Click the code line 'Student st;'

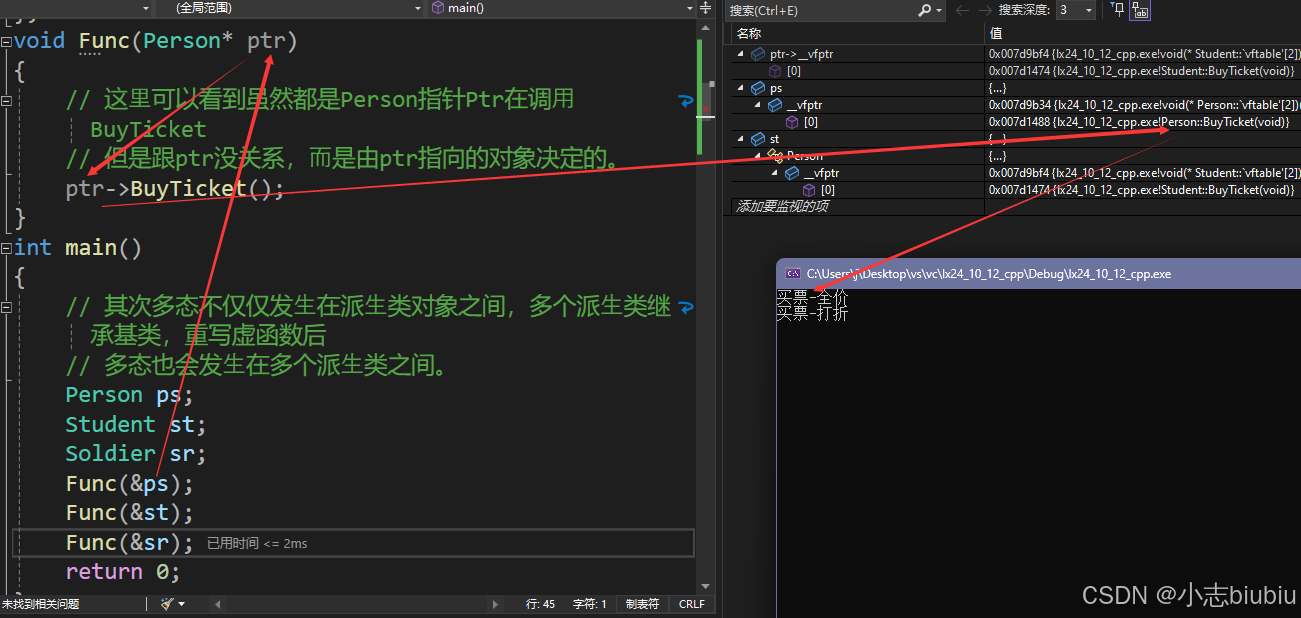click(x=136, y=424)
